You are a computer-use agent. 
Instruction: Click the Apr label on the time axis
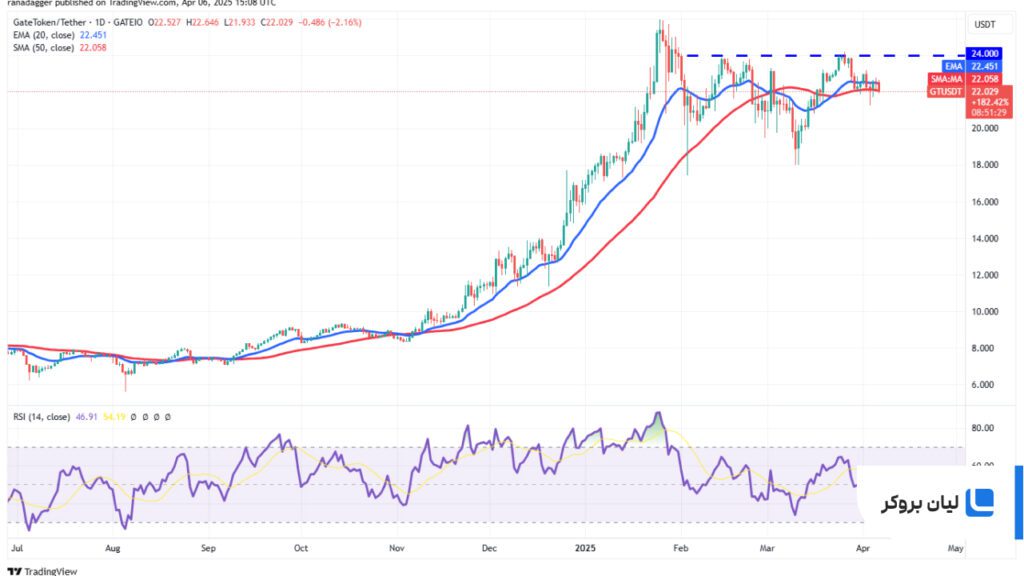863,548
